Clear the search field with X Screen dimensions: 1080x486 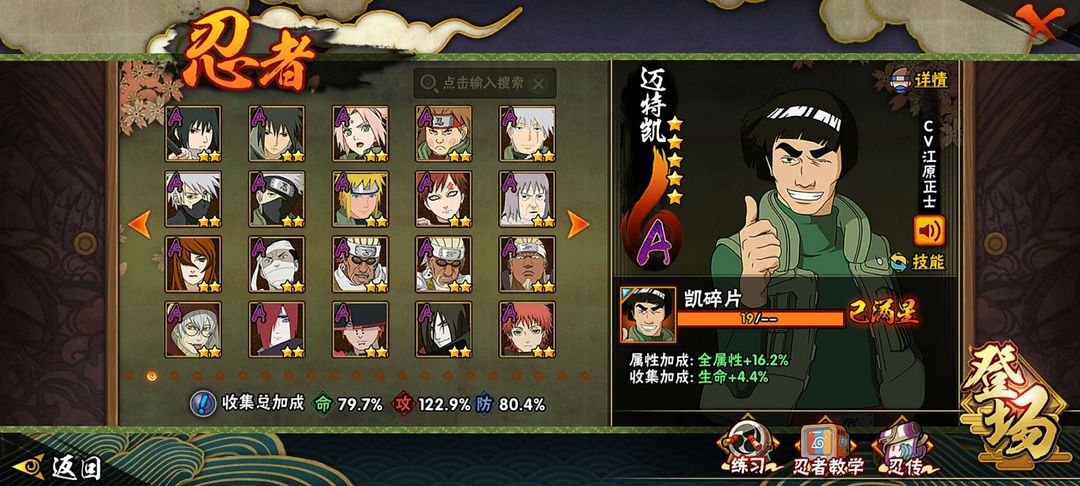click(x=539, y=84)
